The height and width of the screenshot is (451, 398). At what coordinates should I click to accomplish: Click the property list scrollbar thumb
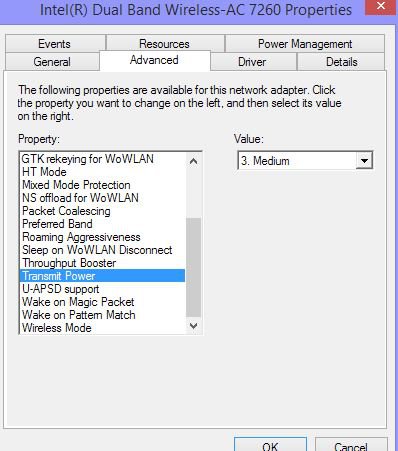(x=193, y=267)
